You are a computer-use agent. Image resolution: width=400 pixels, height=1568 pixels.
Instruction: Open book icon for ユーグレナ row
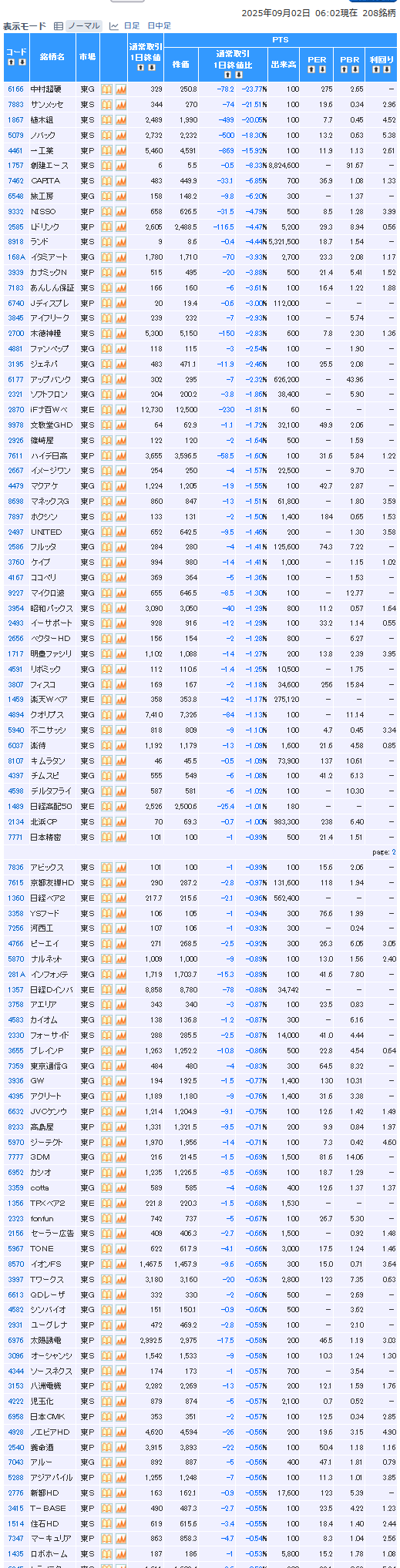pyautogui.click(x=106, y=1325)
